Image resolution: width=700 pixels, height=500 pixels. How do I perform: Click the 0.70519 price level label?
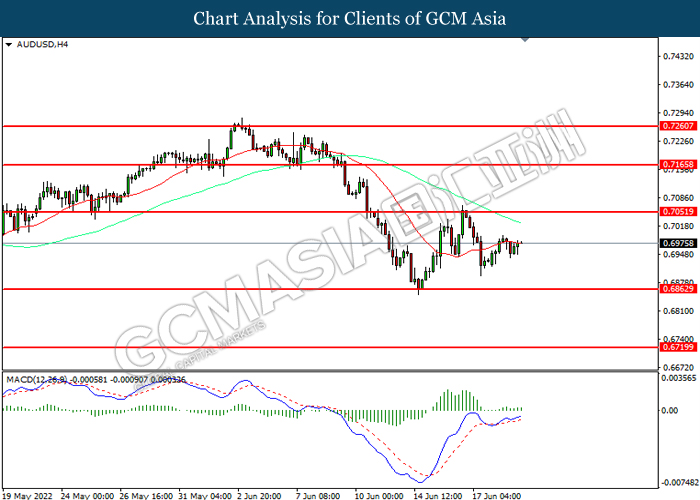pos(678,212)
